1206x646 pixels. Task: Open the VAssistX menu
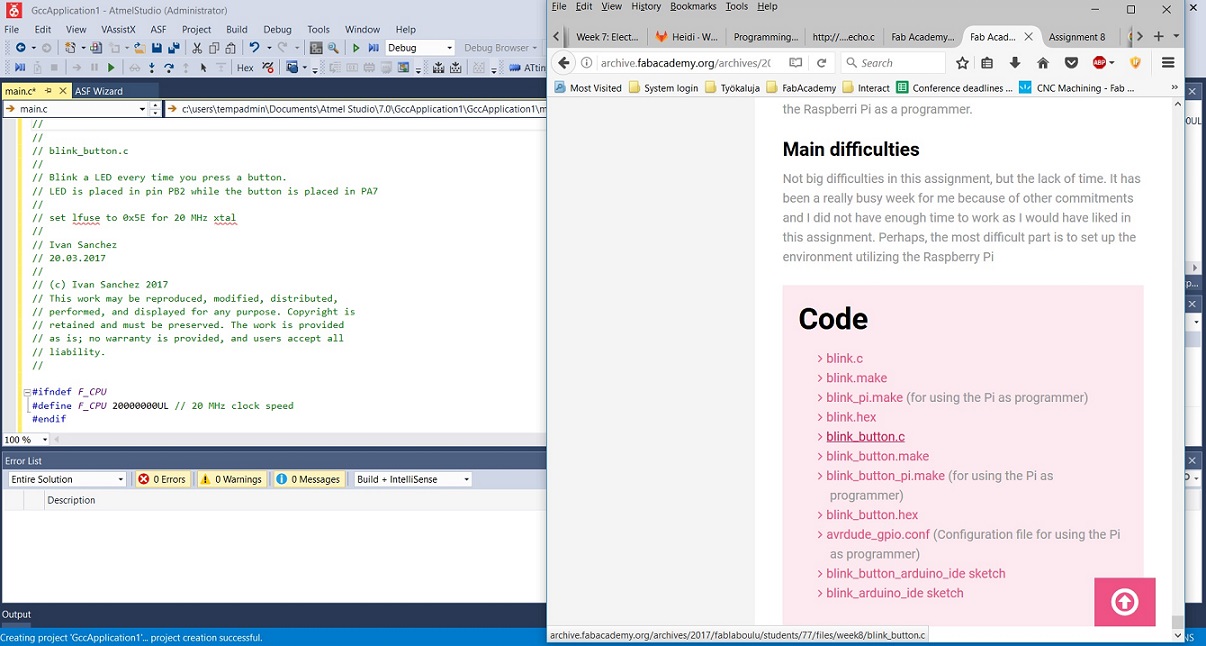click(118, 29)
